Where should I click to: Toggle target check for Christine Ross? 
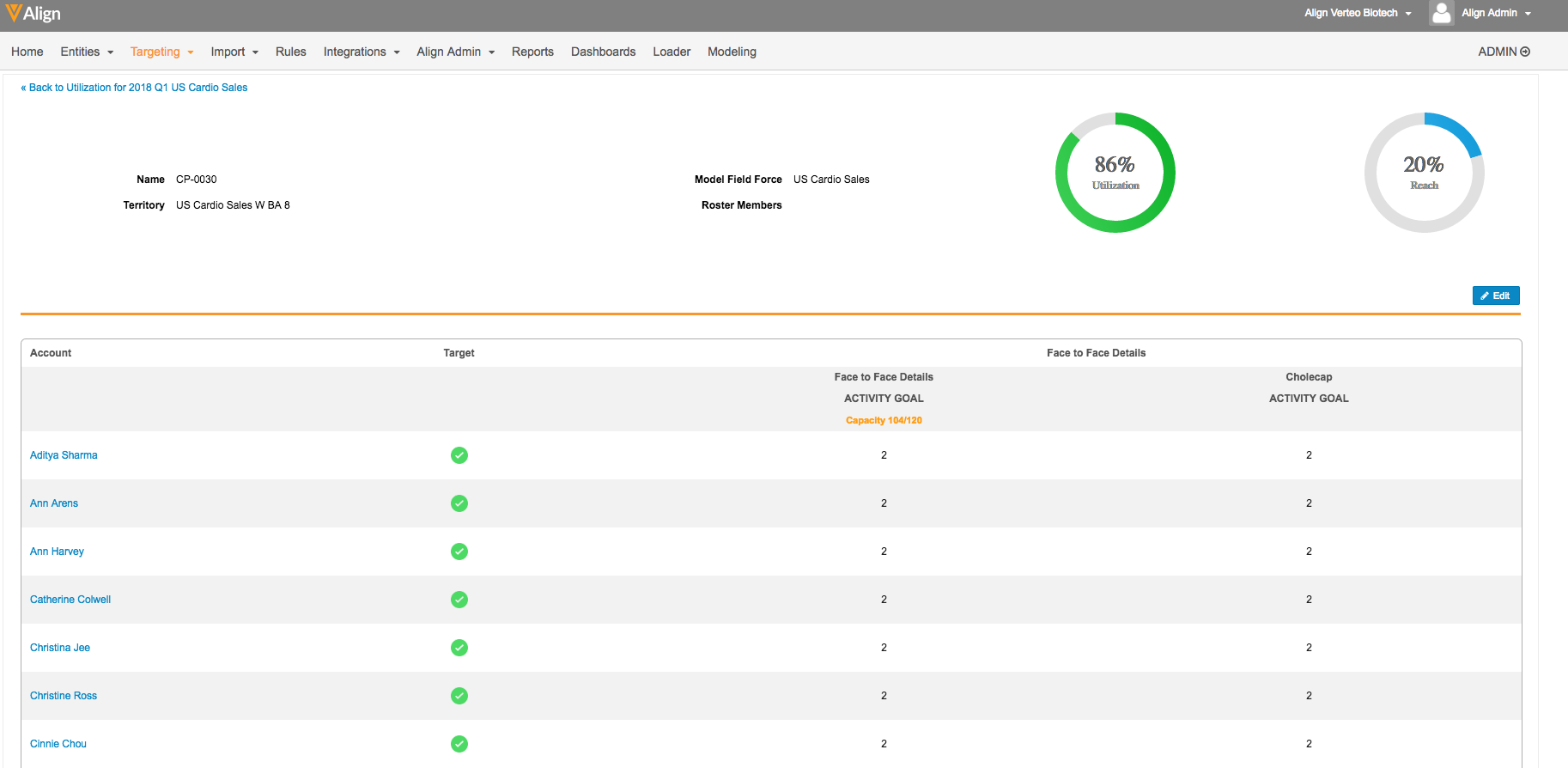tap(459, 696)
